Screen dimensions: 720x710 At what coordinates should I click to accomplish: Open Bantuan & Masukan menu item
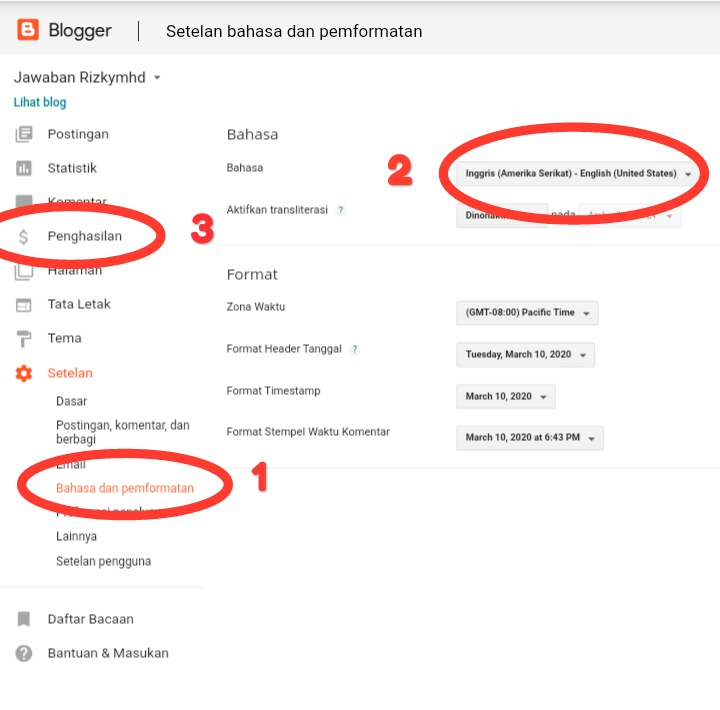(108, 653)
